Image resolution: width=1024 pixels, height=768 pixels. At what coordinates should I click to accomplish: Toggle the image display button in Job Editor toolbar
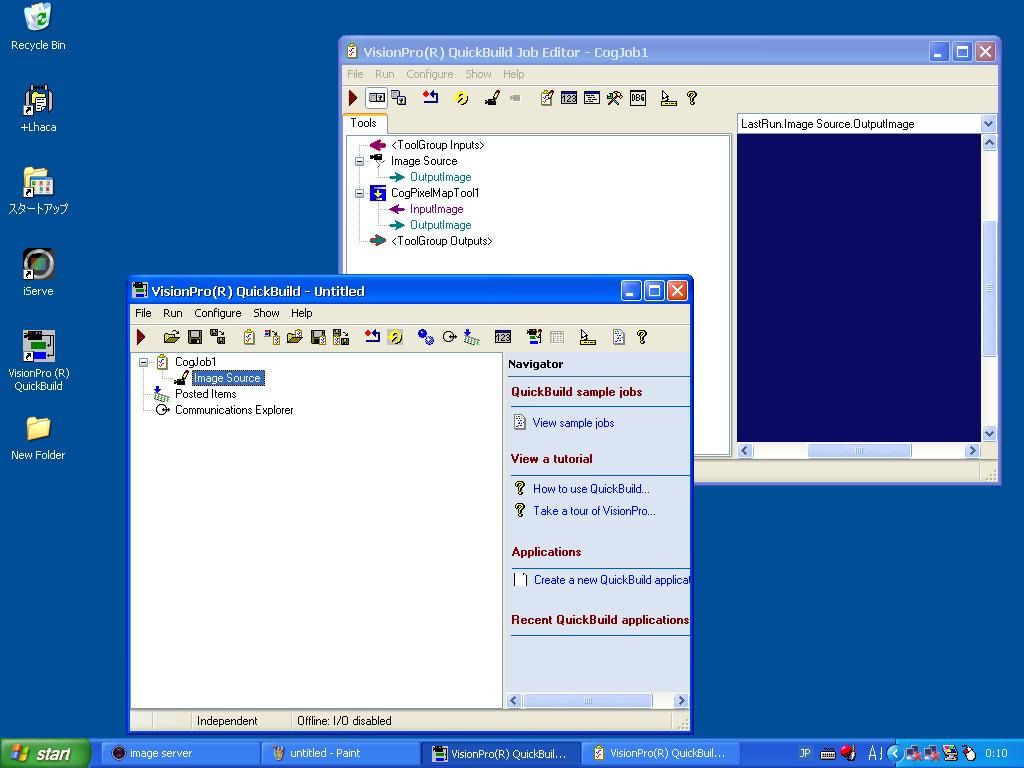[x=375, y=97]
